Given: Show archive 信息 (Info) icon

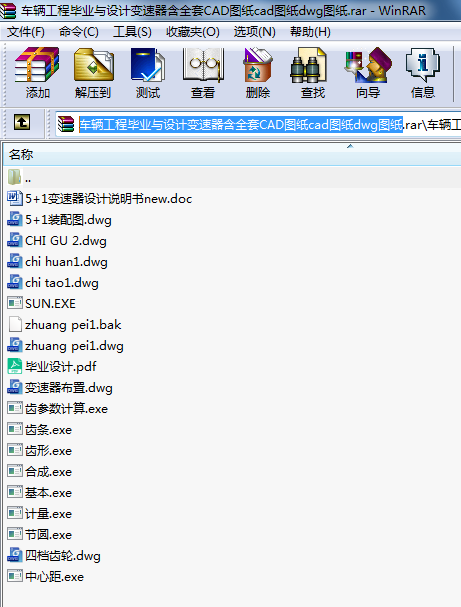Looking at the screenshot, I should [x=423, y=73].
